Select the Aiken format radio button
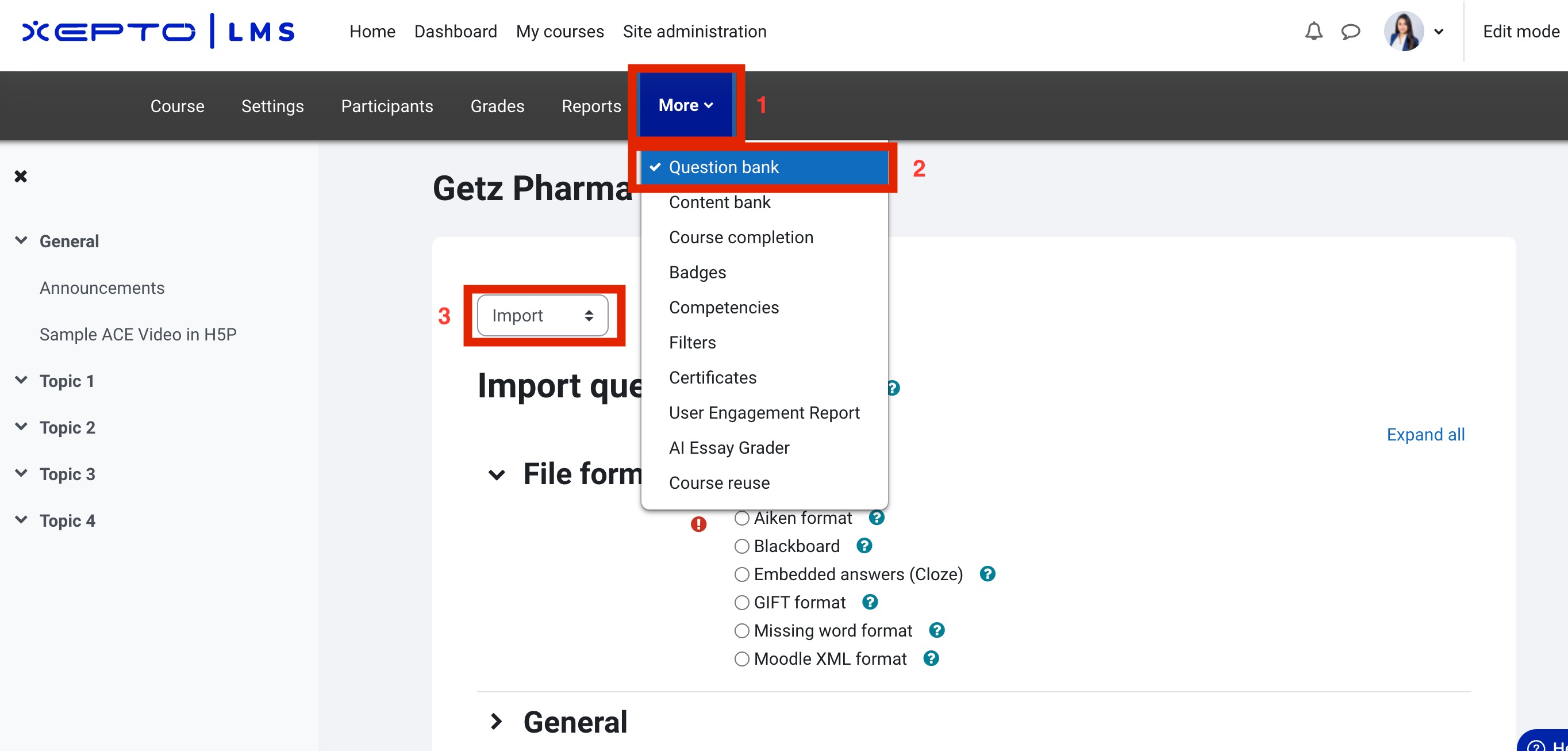The image size is (1568, 751). coord(741,518)
